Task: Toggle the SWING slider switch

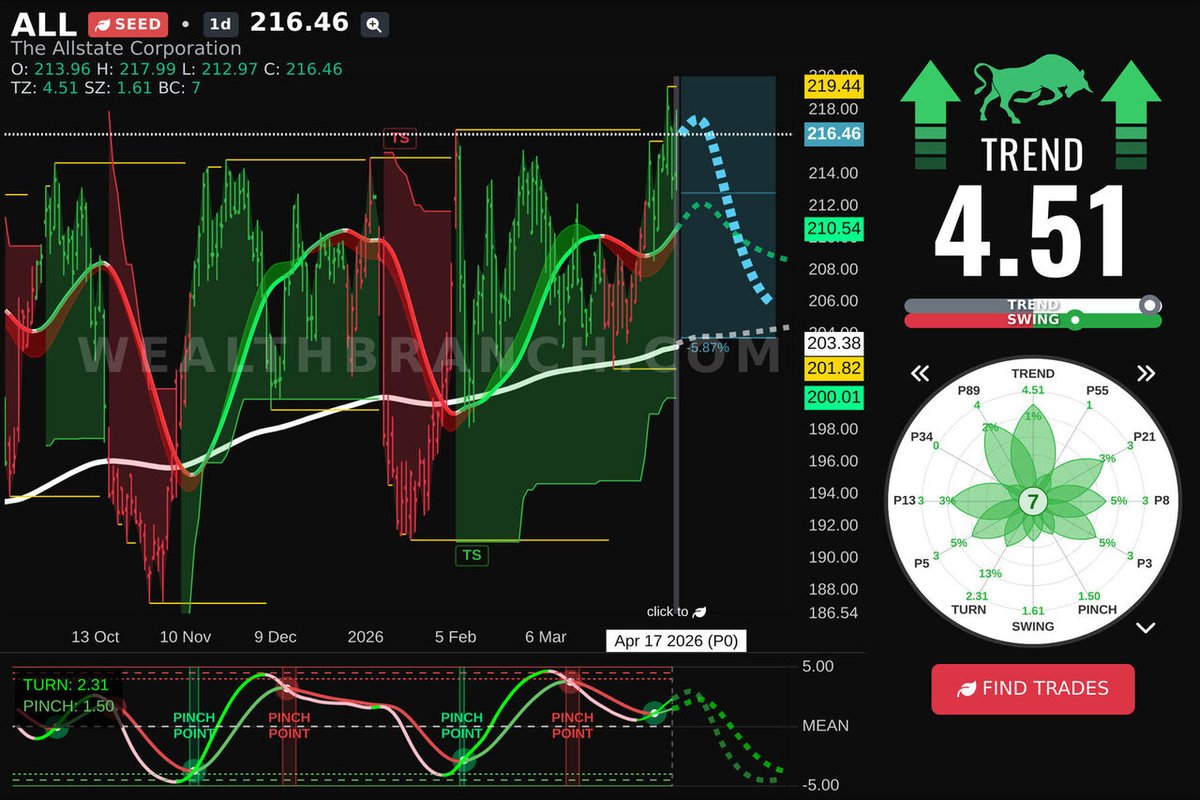Action: pyautogui.click(x=1075, y=321)
